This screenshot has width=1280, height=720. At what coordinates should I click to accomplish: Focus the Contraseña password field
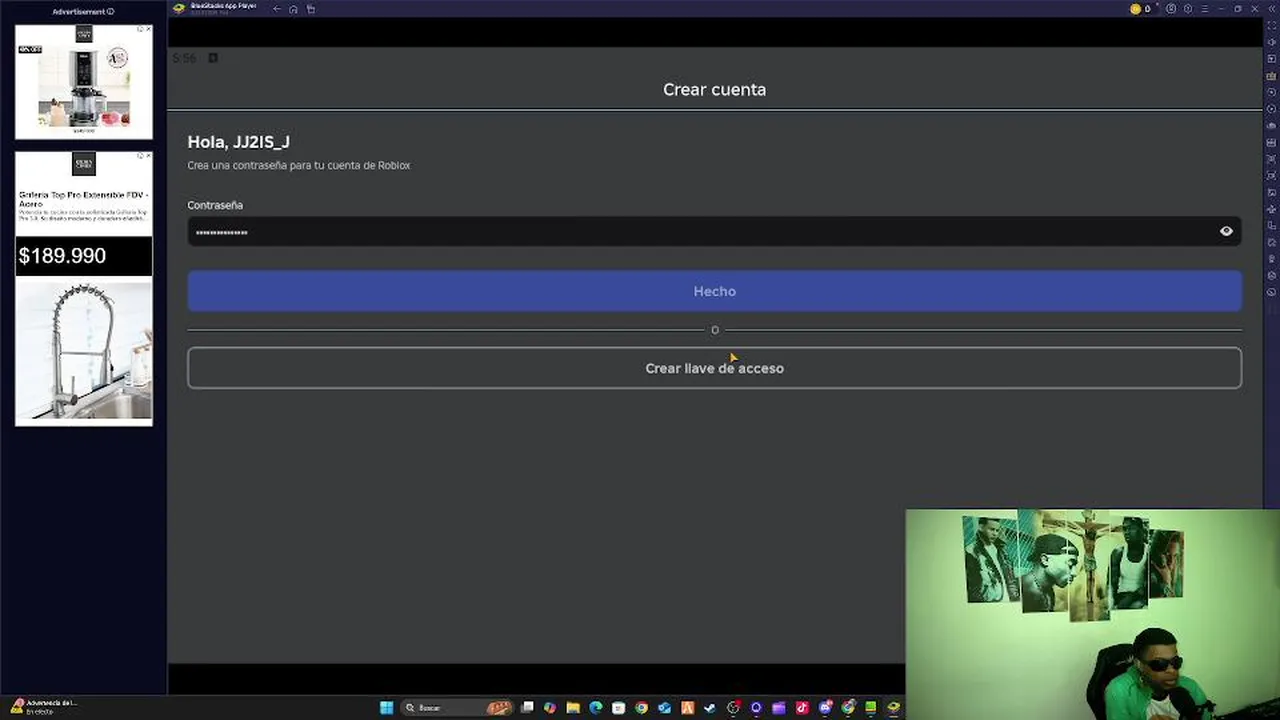pos(714,231)
